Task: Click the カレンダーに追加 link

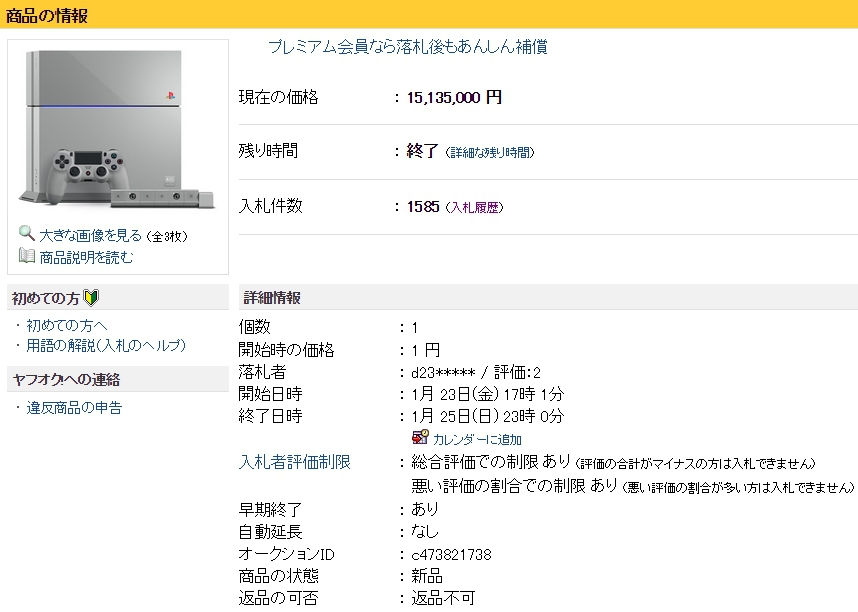Action: 476,439
